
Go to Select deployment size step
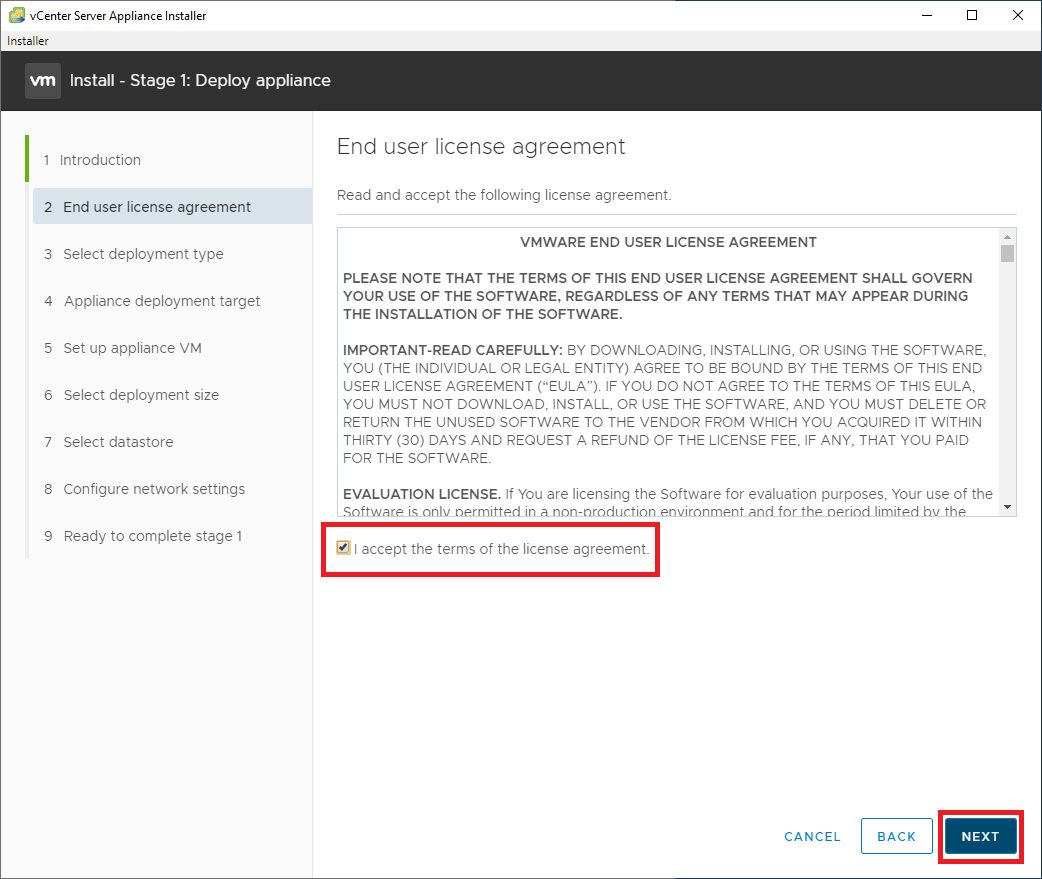click(141, 395)
